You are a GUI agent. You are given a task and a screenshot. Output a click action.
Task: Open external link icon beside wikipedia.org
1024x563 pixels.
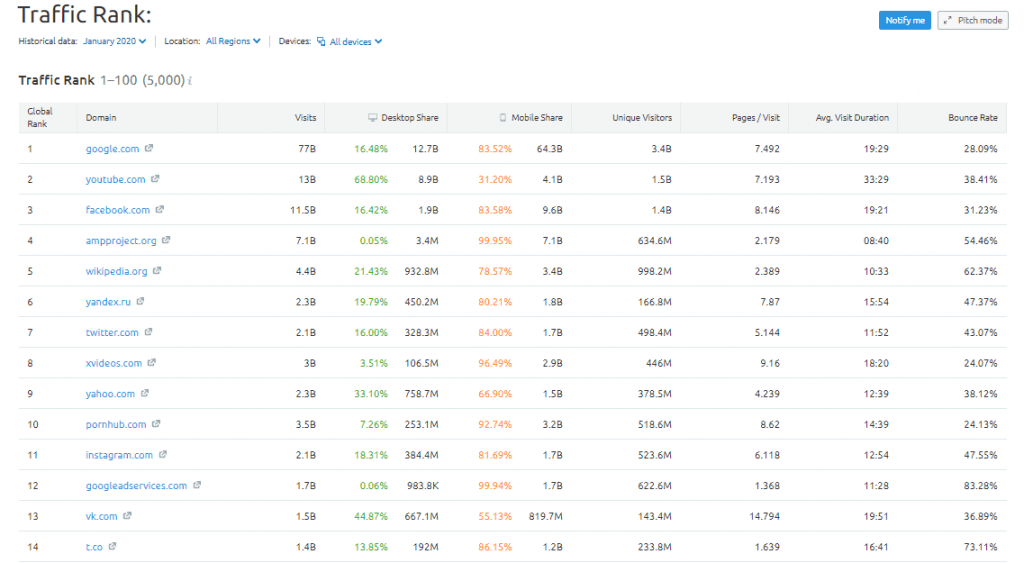point(157,271)
